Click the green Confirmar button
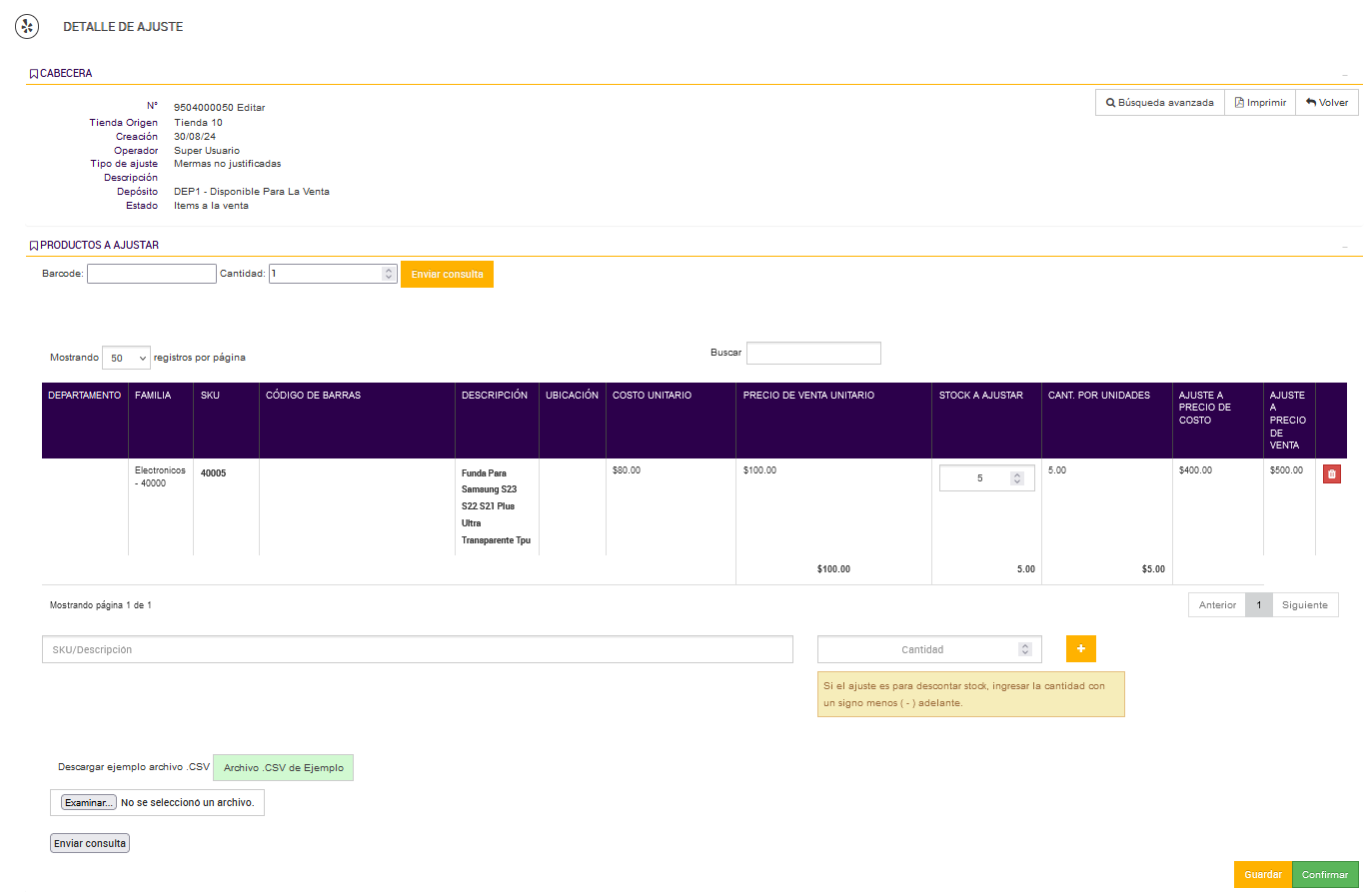 (1325, 875)
